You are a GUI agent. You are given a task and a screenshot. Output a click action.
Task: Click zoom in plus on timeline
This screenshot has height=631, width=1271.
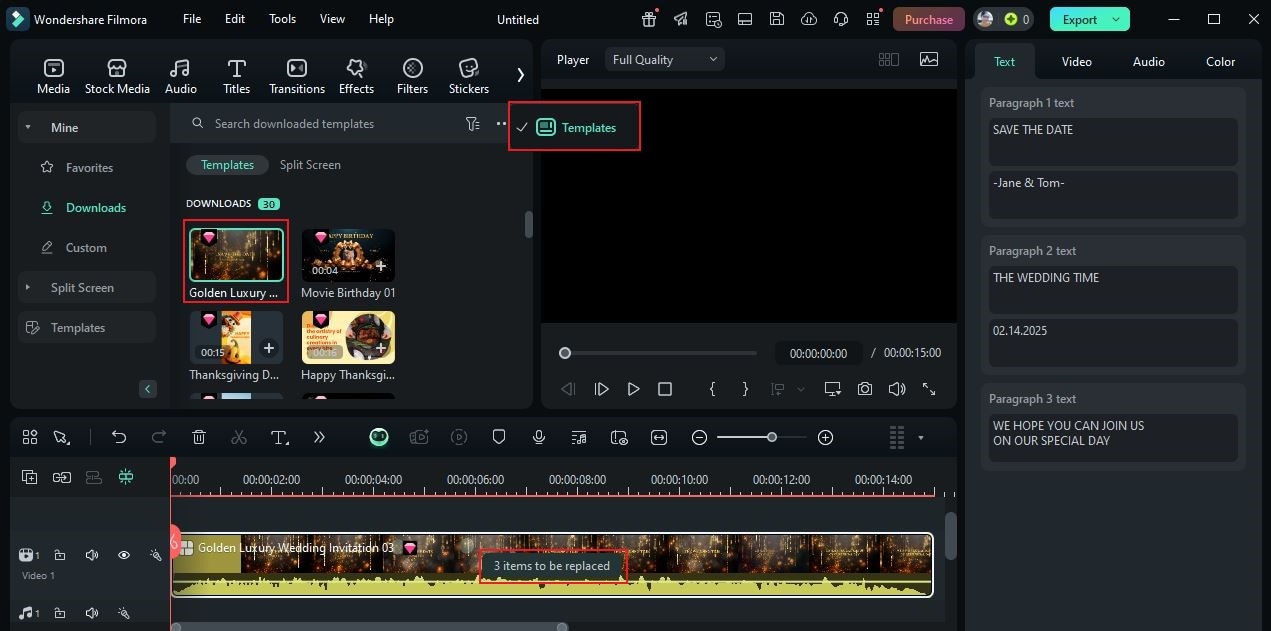[825, 437]
